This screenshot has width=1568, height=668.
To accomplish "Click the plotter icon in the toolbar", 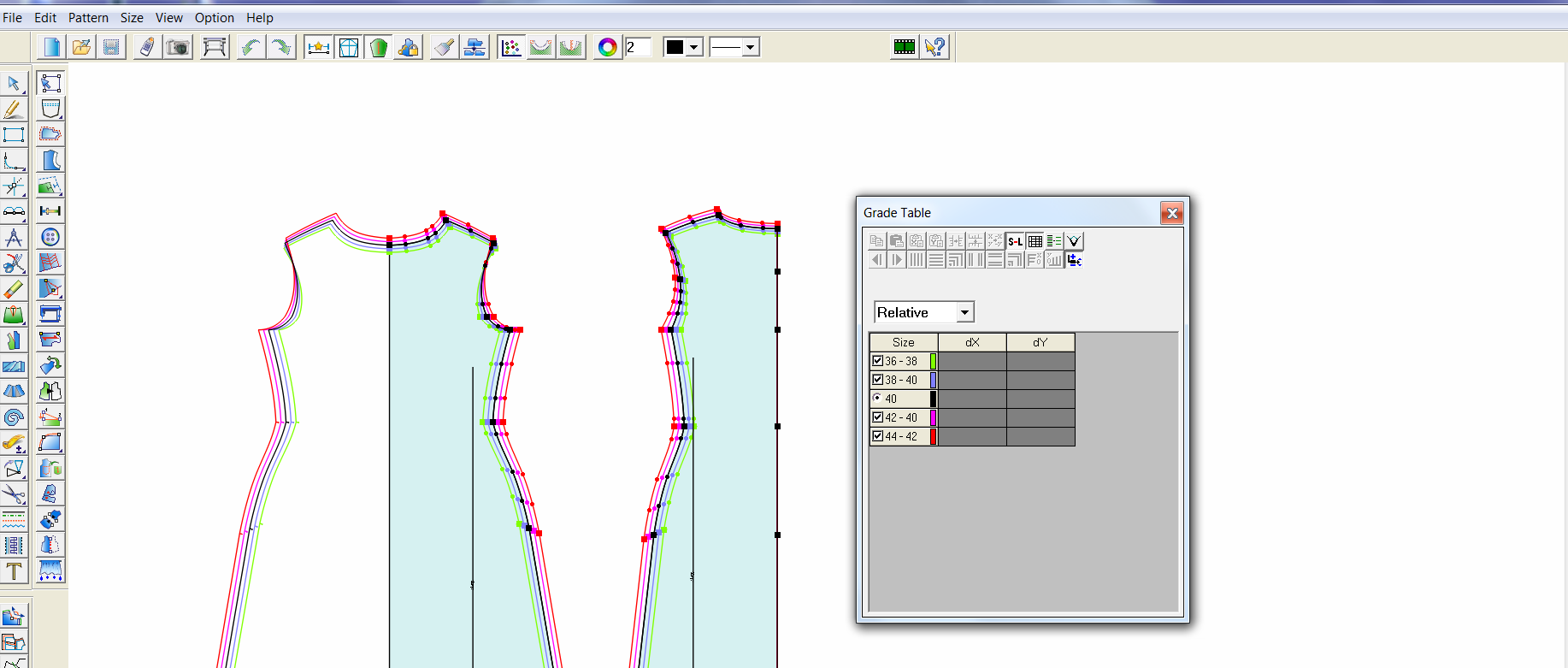I will click(215, 47).
